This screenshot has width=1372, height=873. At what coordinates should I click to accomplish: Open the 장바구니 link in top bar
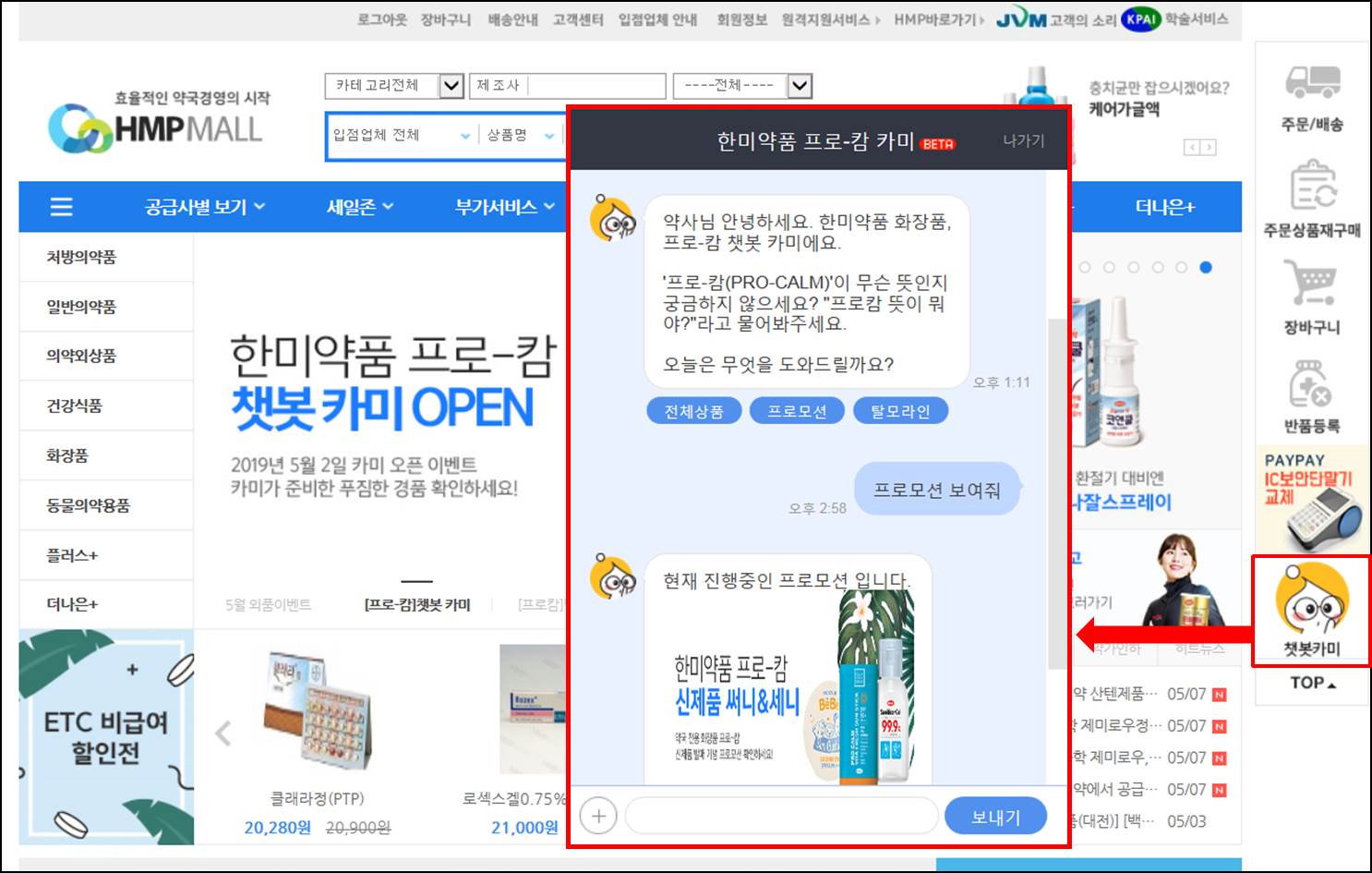click(447, 19)
